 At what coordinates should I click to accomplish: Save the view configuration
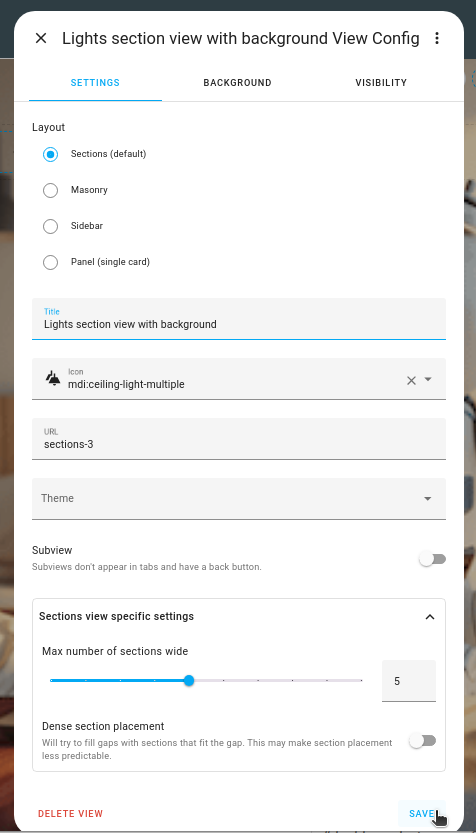tap(422, 813)
